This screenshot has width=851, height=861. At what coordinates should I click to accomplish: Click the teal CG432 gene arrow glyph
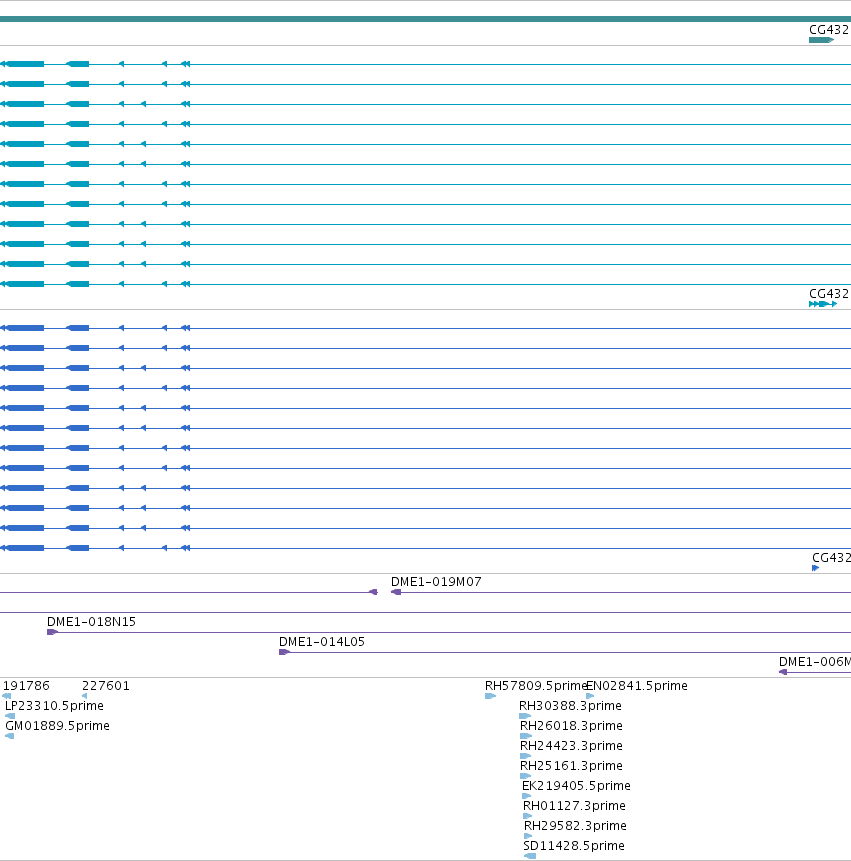[x=821, y=40]
